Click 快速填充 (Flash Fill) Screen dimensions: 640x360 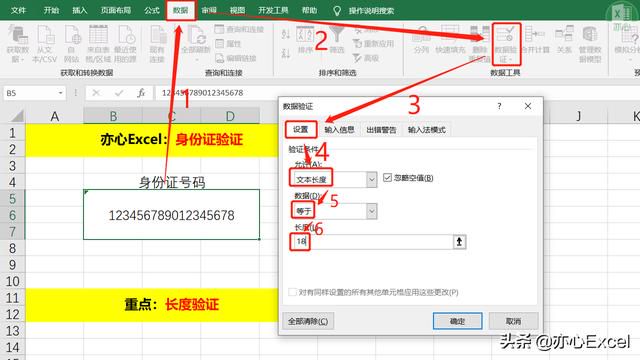coord(450,40)
